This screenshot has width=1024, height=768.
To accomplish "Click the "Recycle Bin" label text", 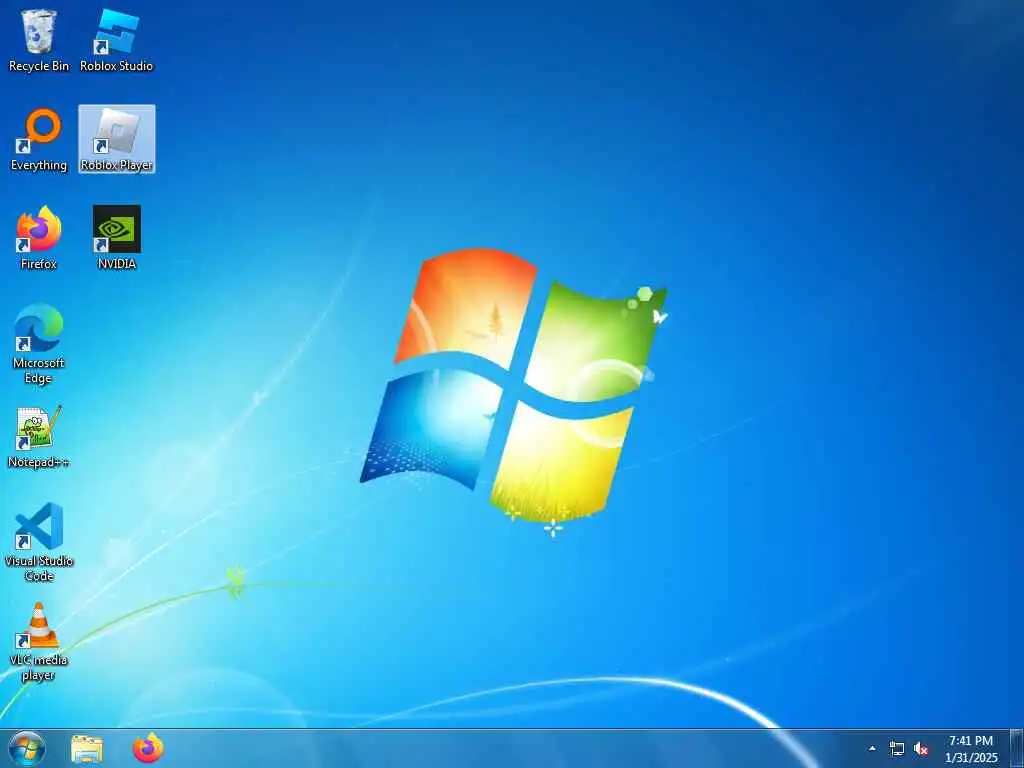I will (x=39, y=66).
